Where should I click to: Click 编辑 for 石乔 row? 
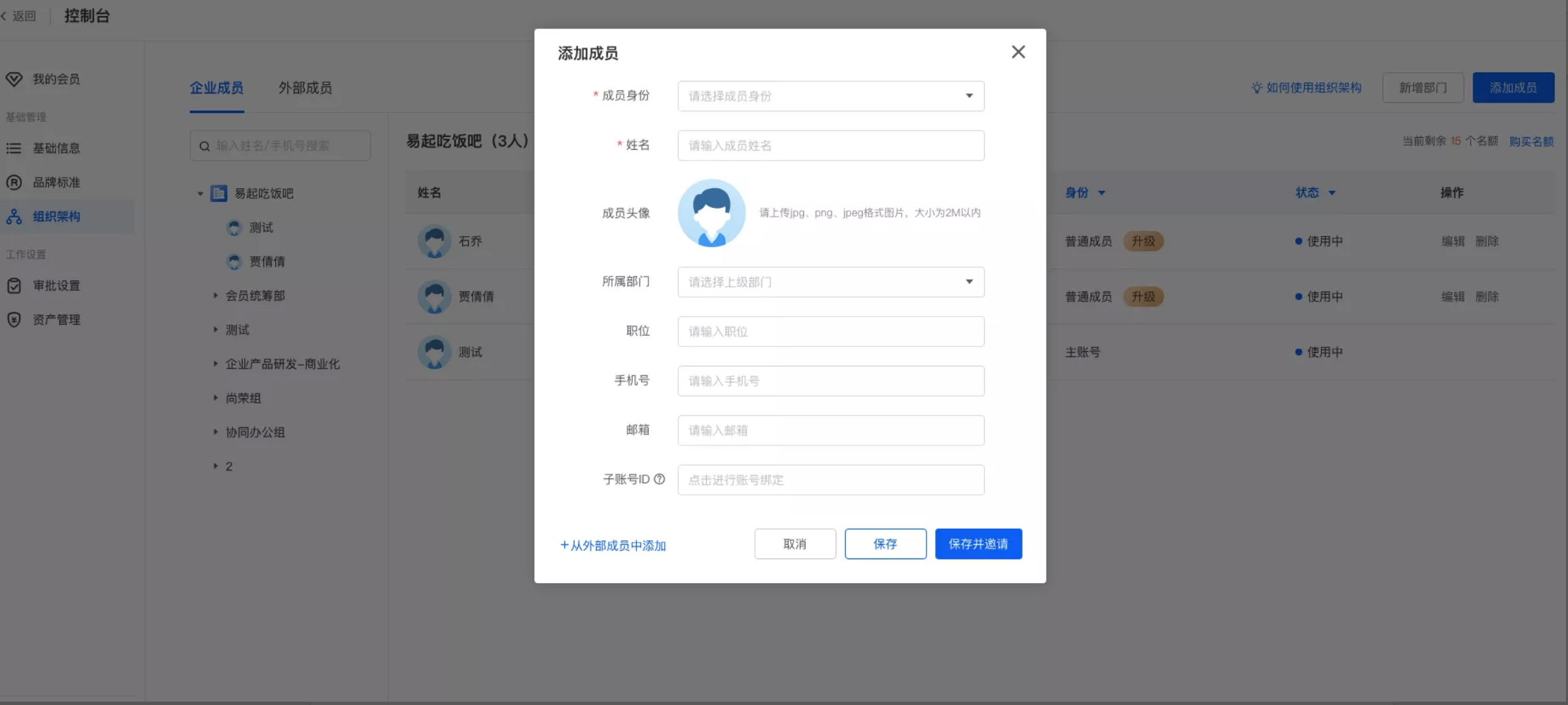pos(1453,241)
